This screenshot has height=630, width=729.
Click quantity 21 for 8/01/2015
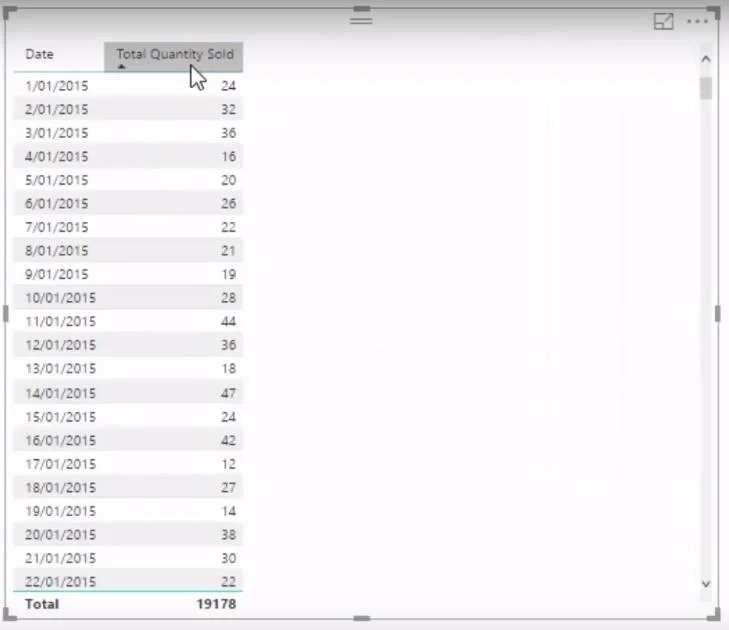coord(228,251)
